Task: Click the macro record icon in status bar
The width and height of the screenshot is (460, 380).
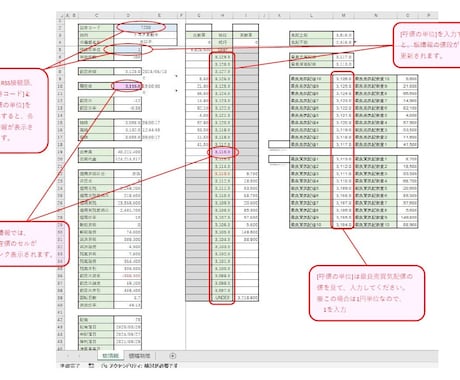Action: pyautogui.click(x=91, y=366)
